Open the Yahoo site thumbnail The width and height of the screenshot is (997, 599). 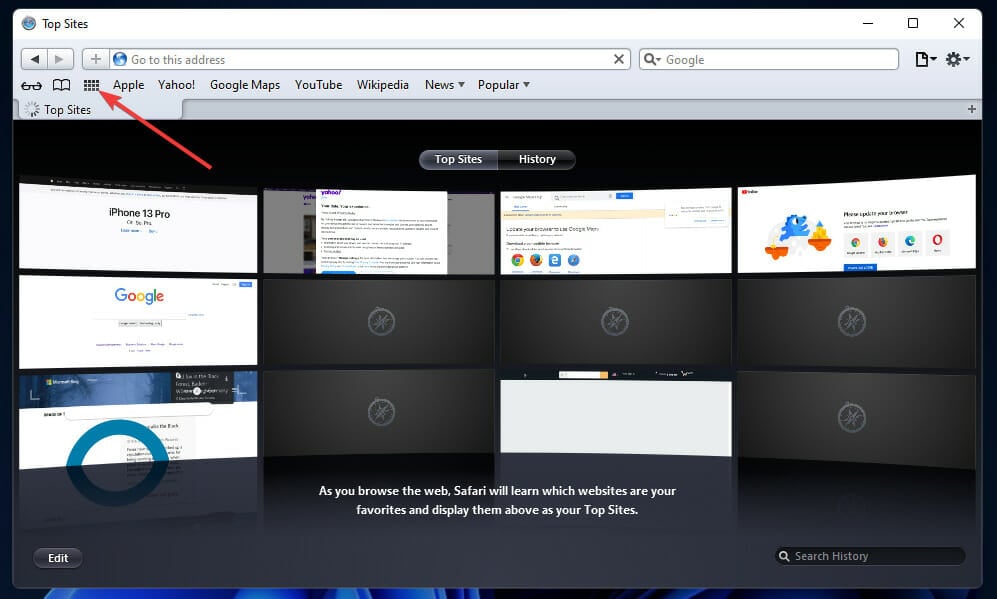379,231
